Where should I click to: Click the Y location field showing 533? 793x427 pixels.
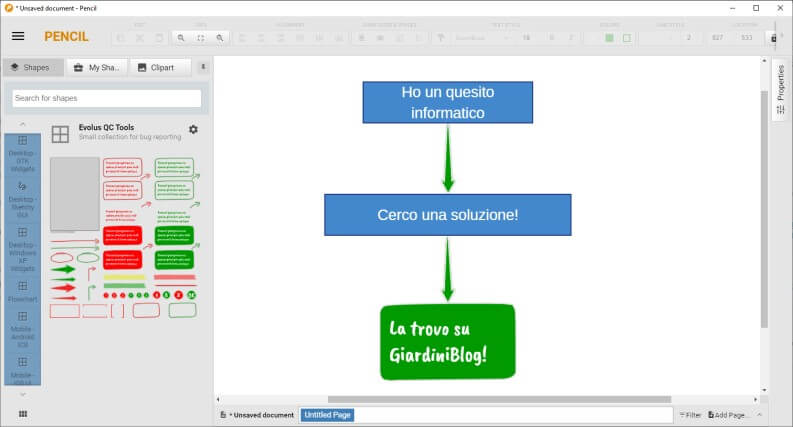click(746, 38)
